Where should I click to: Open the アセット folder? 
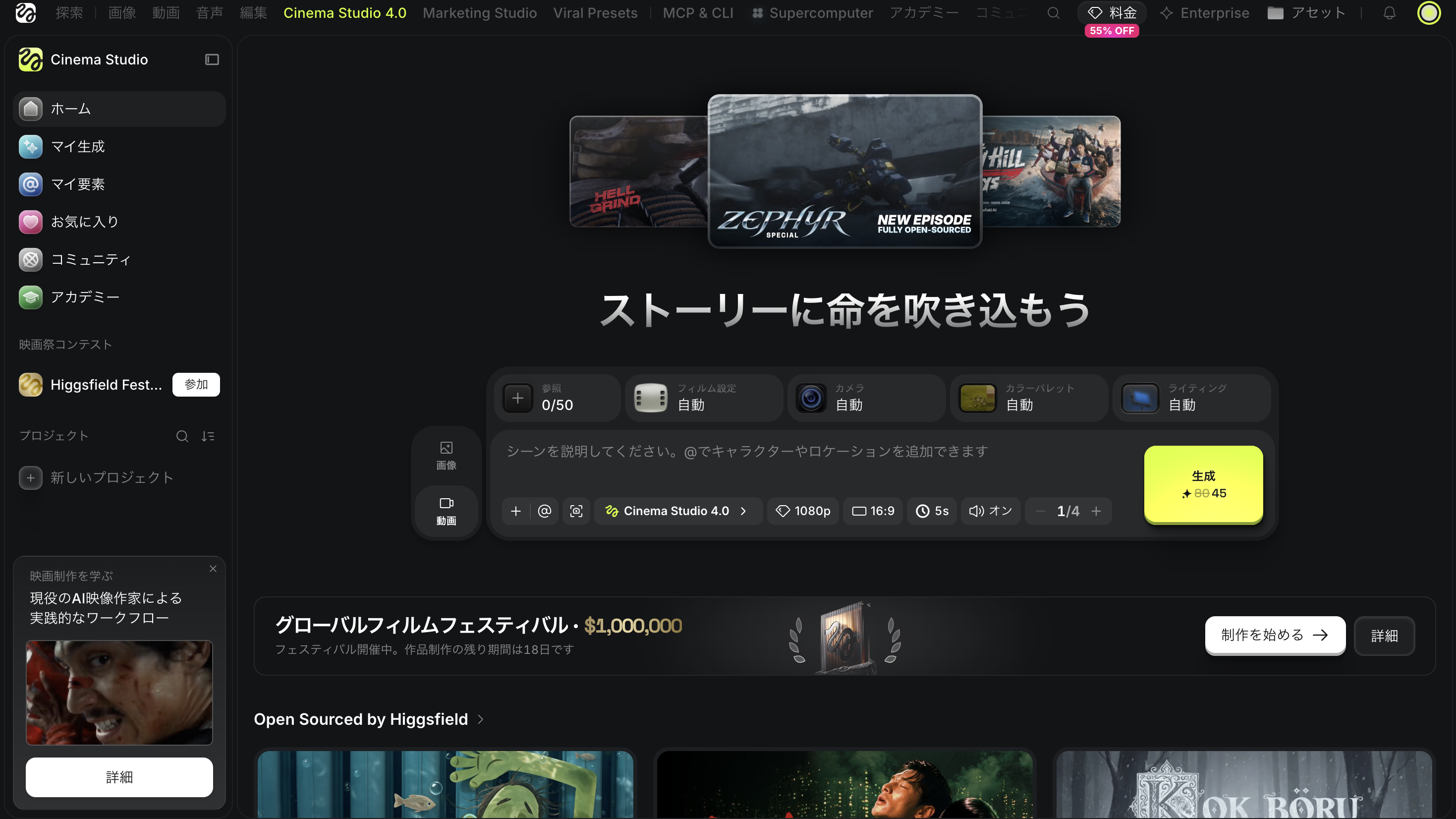point(1306,12)
